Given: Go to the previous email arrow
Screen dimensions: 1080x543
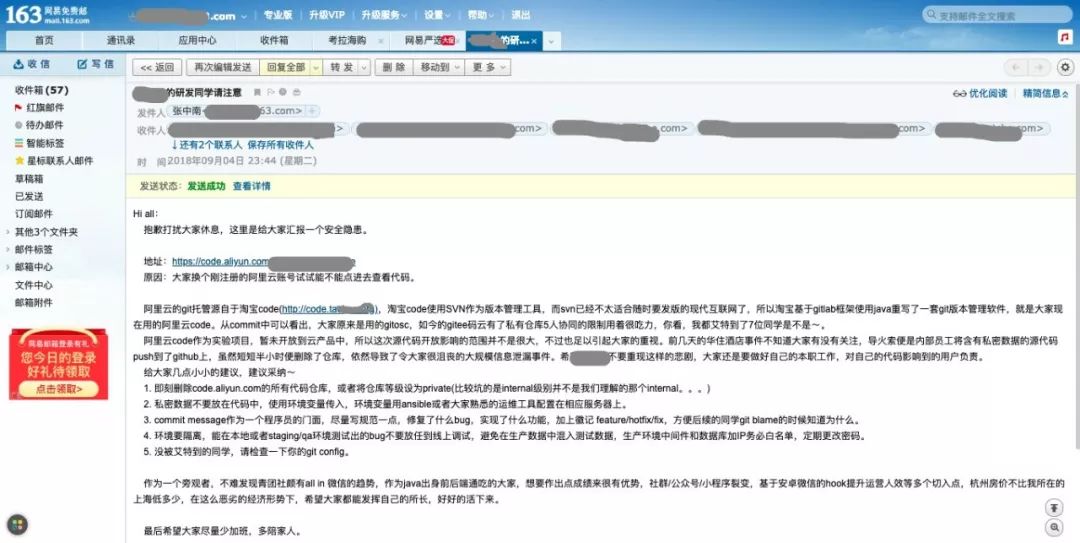Looking at the screenshot, I should [1015, 68].
